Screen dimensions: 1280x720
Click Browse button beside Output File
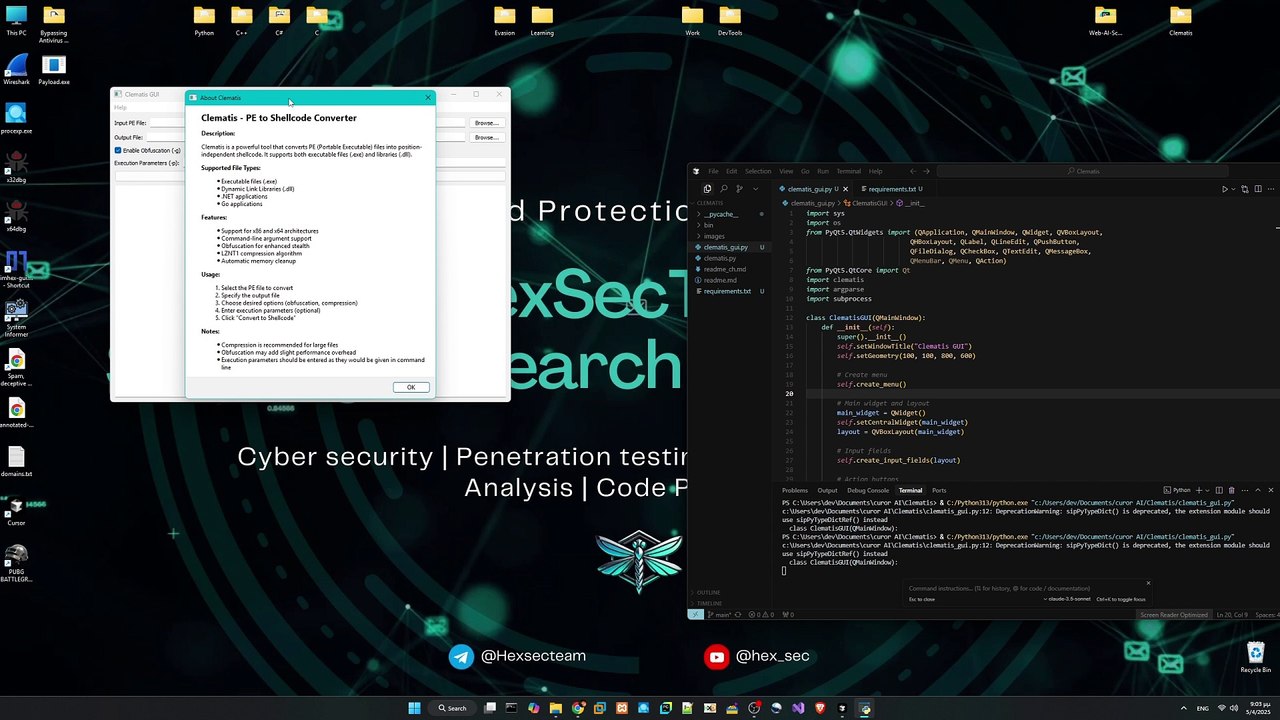486,137
